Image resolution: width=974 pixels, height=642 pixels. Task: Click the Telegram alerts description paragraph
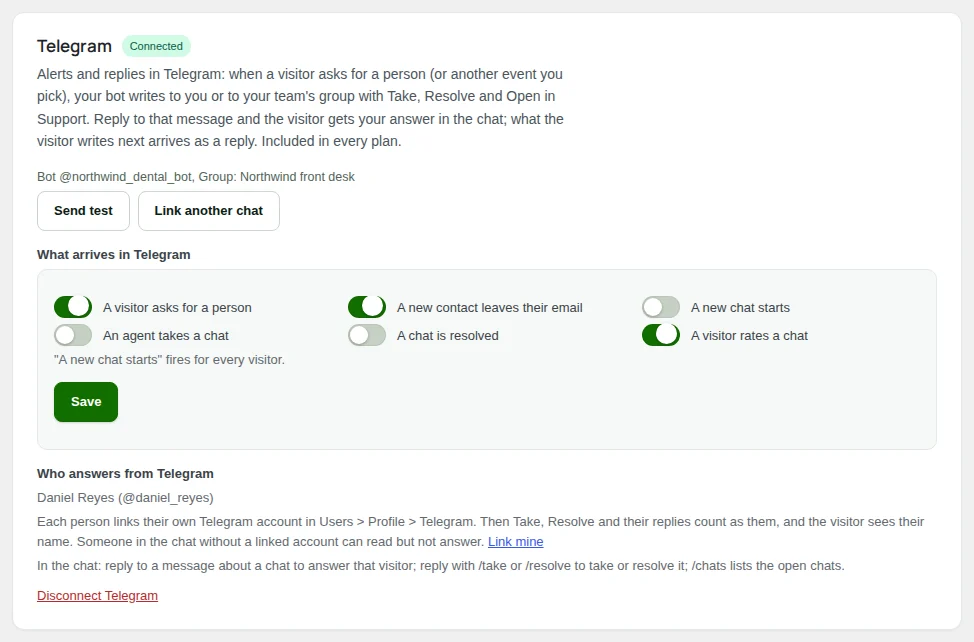coord(301,107)
